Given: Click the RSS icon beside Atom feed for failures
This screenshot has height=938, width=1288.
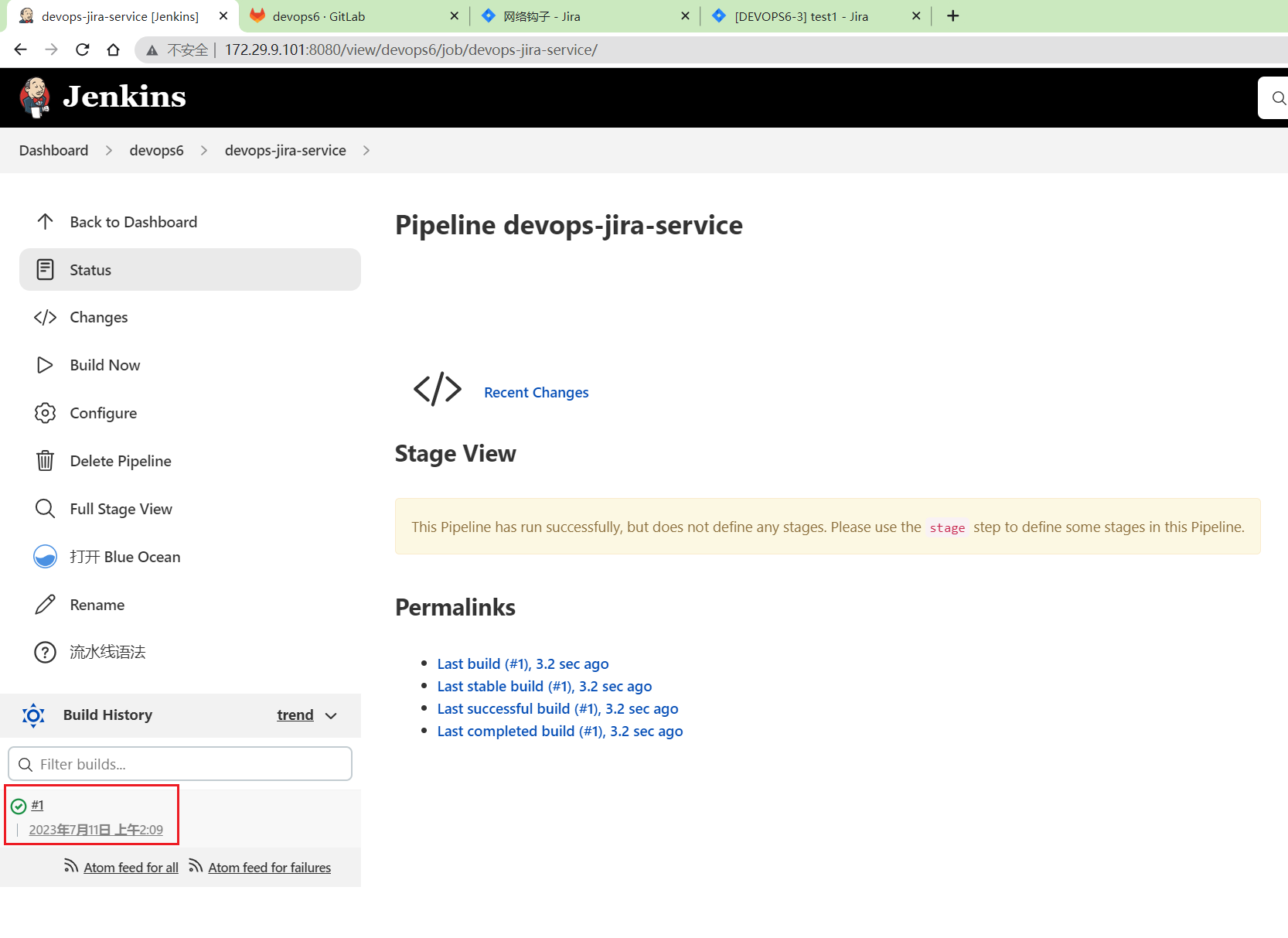Looking at the screenshot, I should click(x=196, y=866).
